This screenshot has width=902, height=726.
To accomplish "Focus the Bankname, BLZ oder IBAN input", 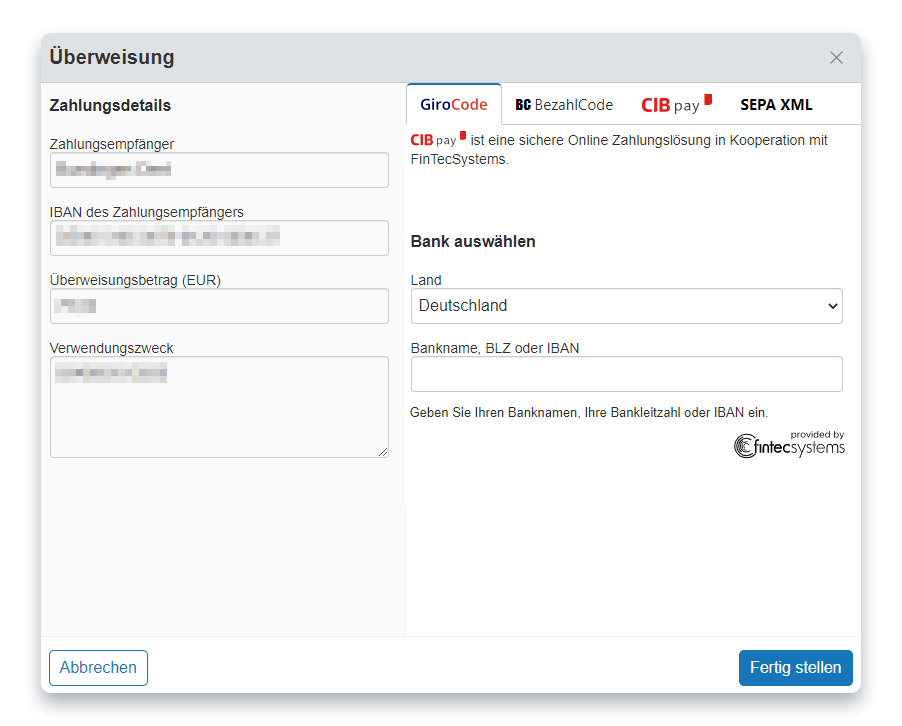I will click(x=626, y=374).
